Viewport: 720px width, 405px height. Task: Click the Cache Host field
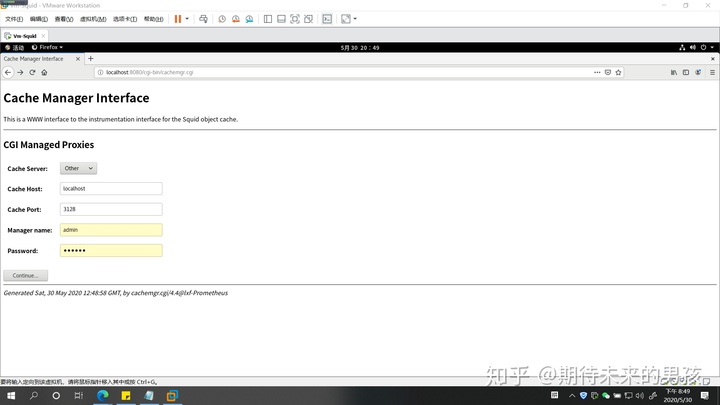point(111,189)
